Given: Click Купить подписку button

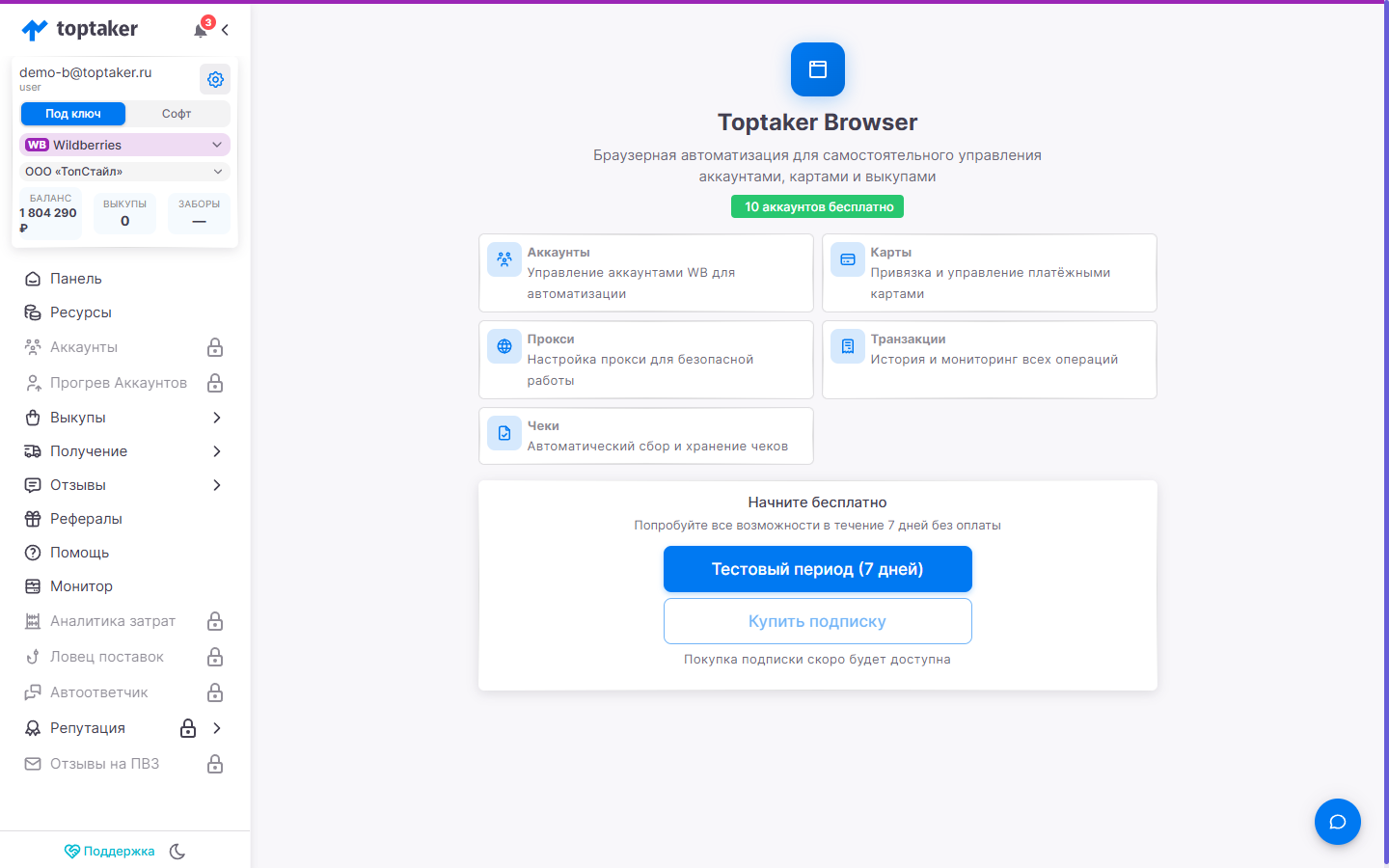Looking at the screenshot, I should (817, 621).
